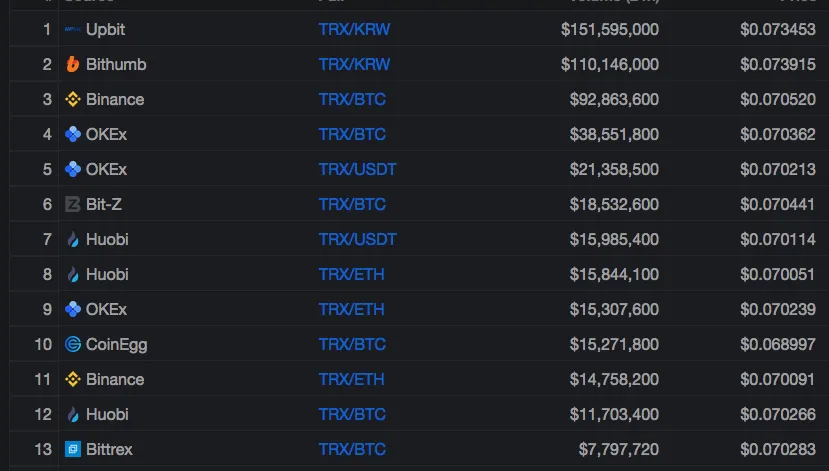The width and height of the screenshot is (829, 471).
Task: Click the Upbit exchange logo icon
Action: tap(72, 29)
